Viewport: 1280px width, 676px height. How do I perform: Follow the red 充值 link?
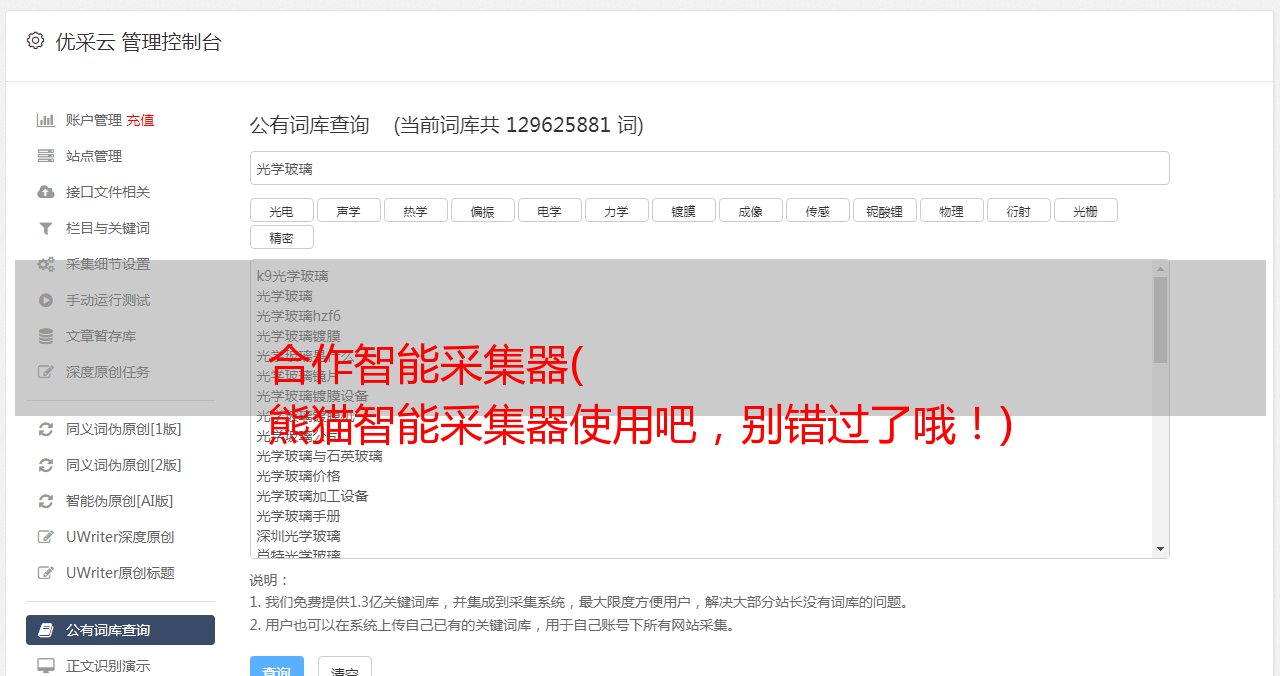click(x=140, y=120)
